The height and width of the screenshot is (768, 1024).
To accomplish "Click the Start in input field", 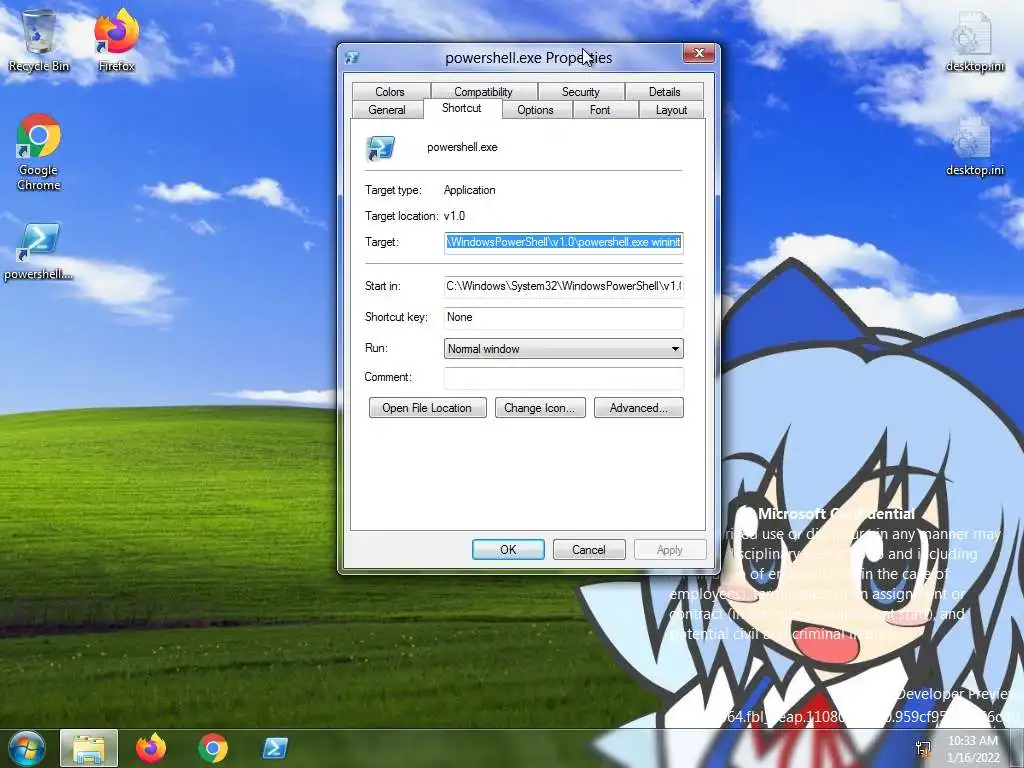I will tap(564, 286).
